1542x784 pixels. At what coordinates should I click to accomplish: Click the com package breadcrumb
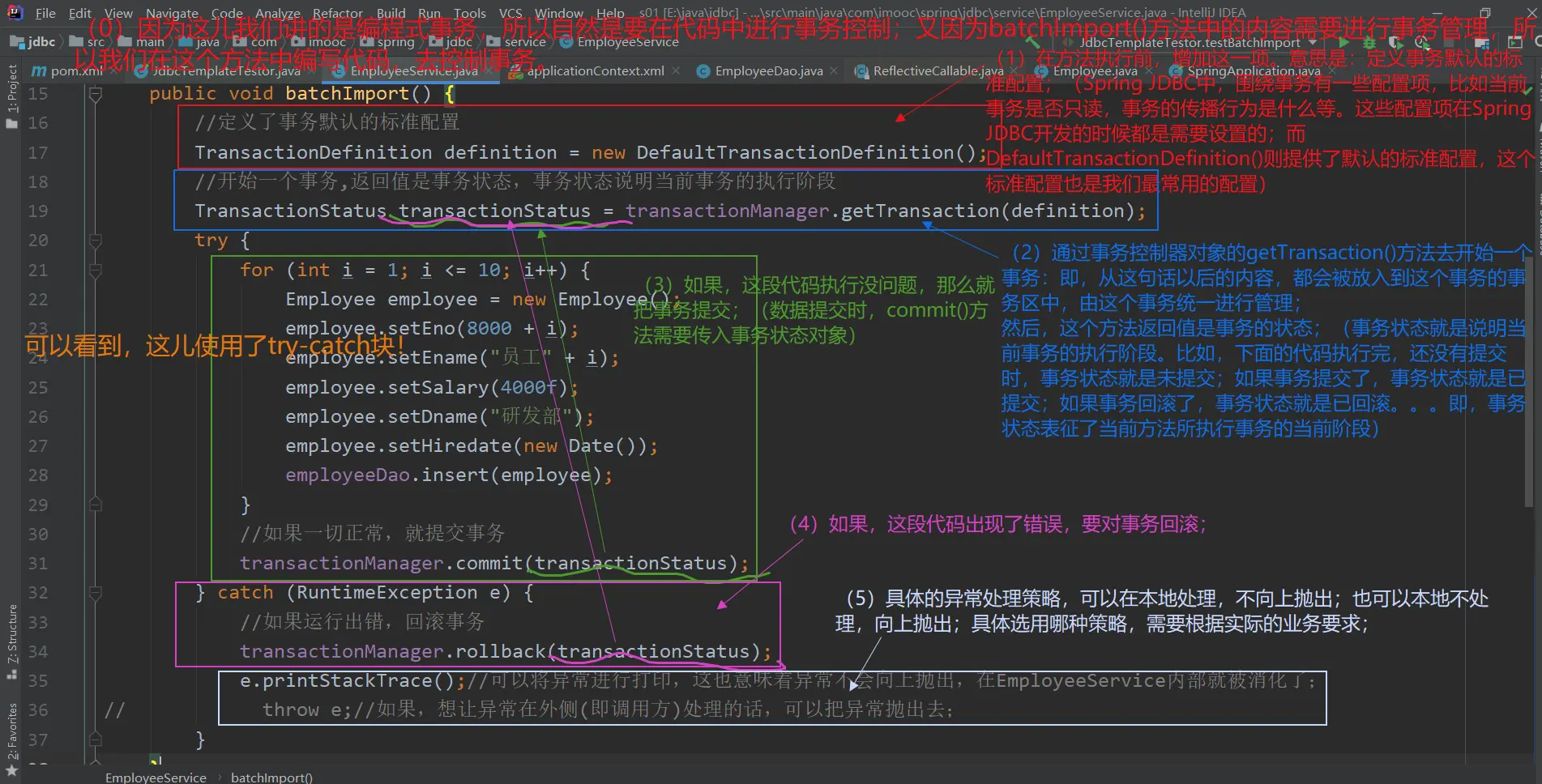click(x=255, y=42)
